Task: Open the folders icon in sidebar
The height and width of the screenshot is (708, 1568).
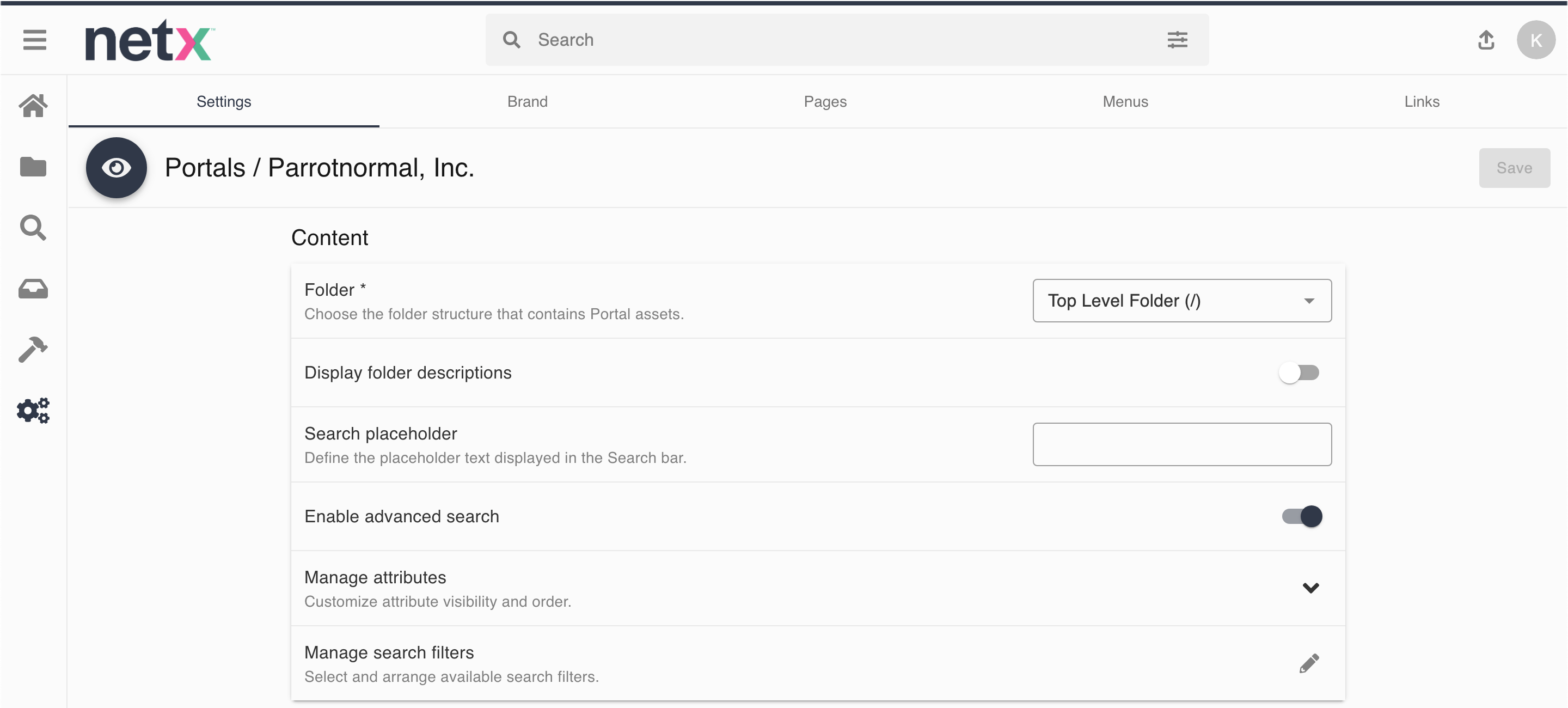Action: 33,167
